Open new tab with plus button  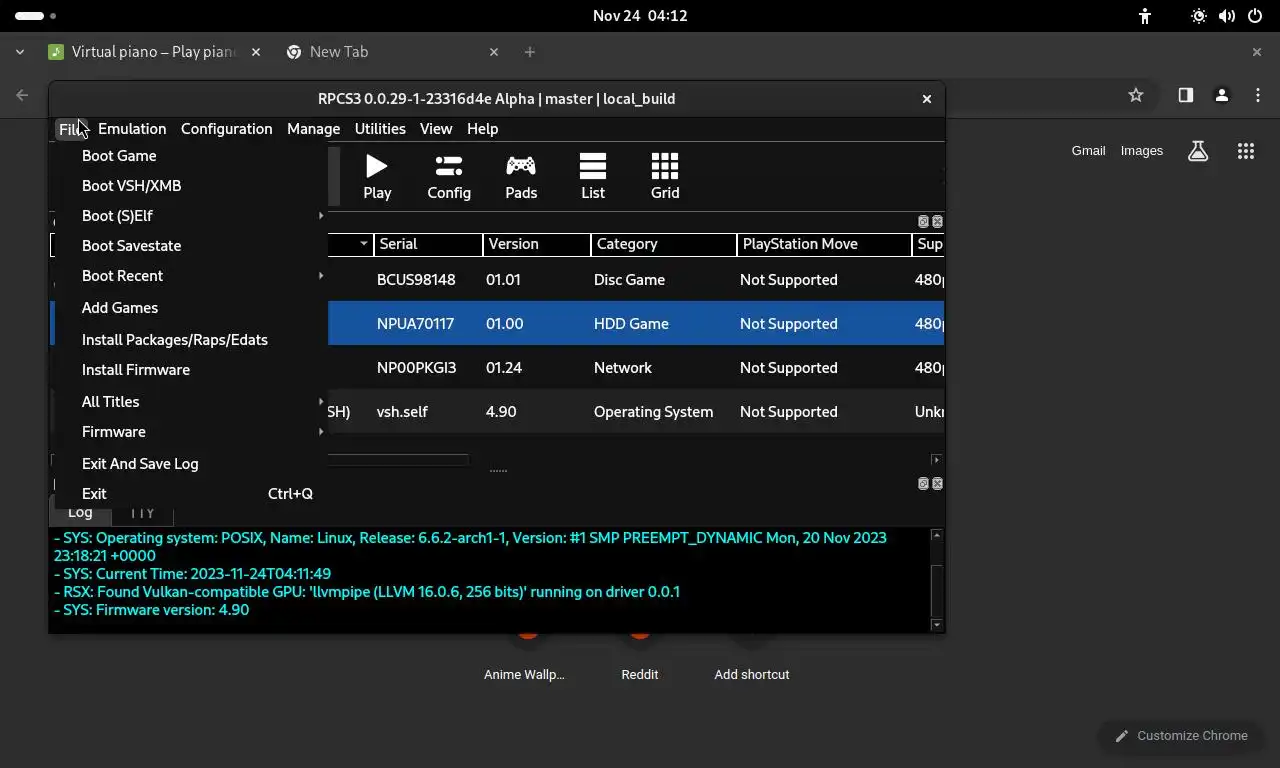pos(530,52)
